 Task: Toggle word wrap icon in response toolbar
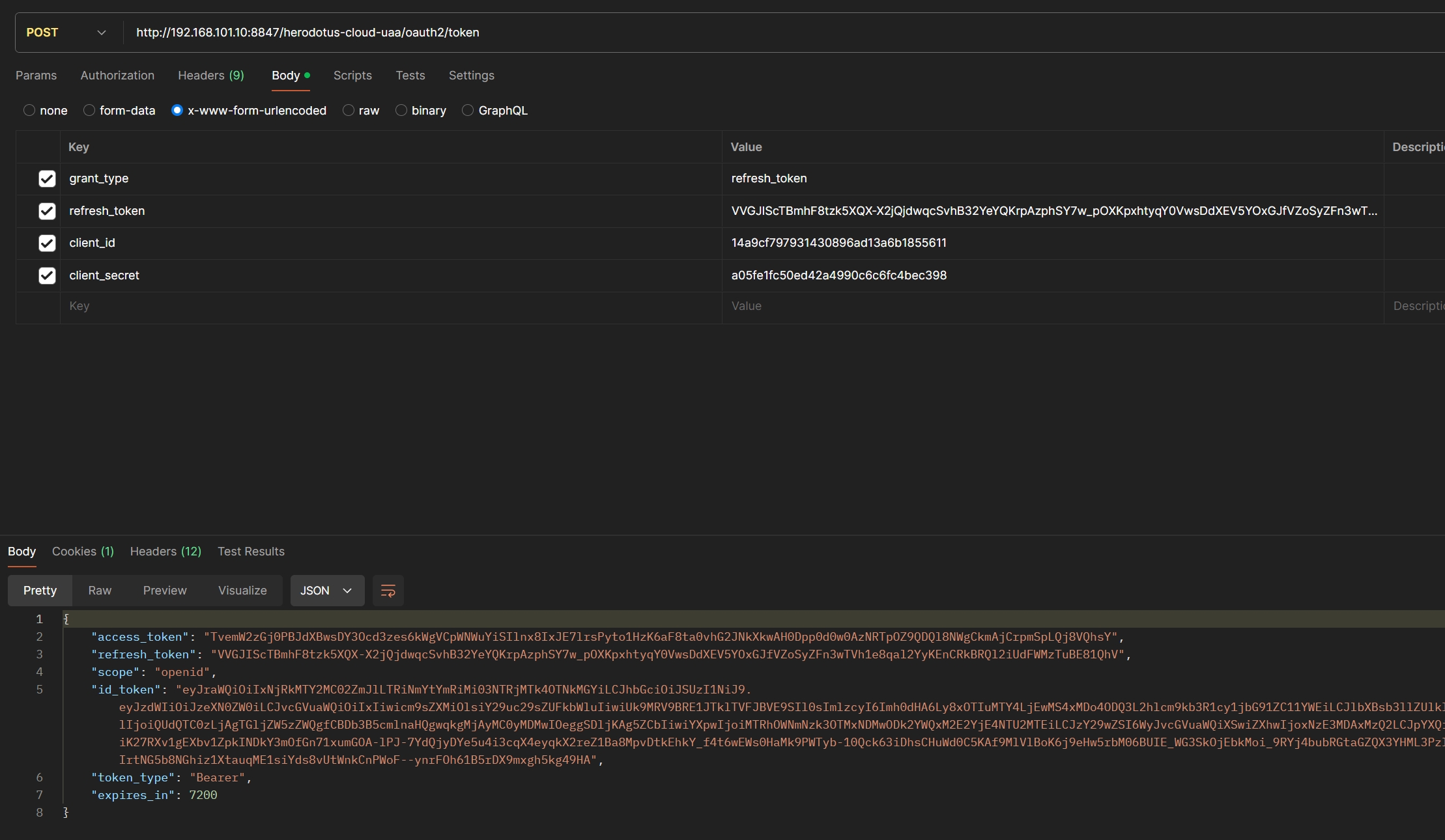coord(388,591)
